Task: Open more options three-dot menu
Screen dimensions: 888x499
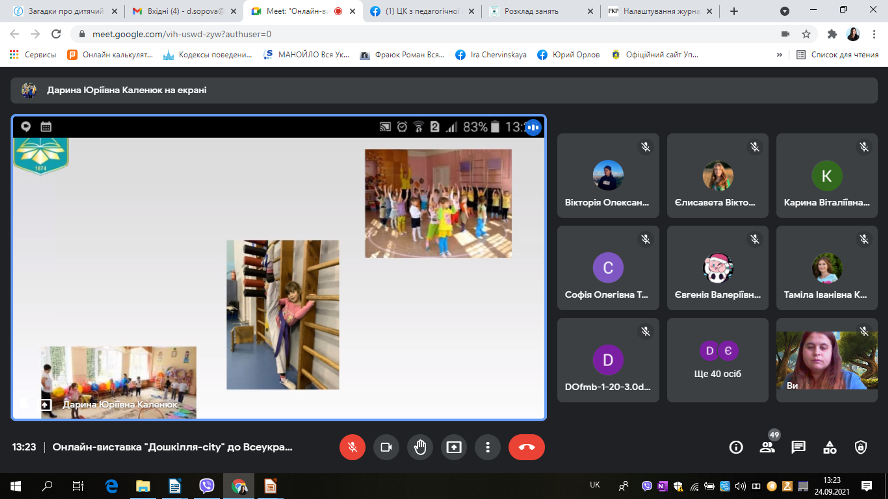Action: pos(487,447)
